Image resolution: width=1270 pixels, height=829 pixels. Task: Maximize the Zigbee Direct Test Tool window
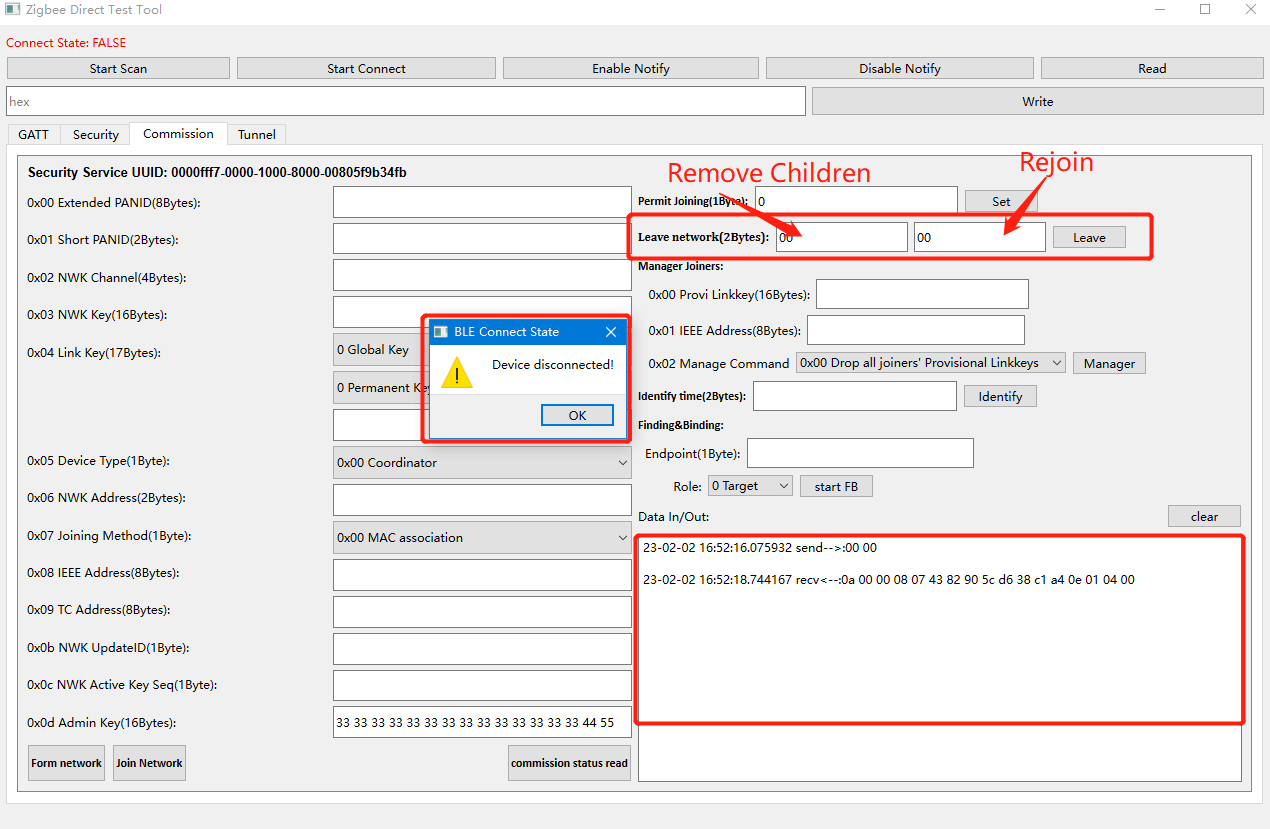coord(1205,9)
